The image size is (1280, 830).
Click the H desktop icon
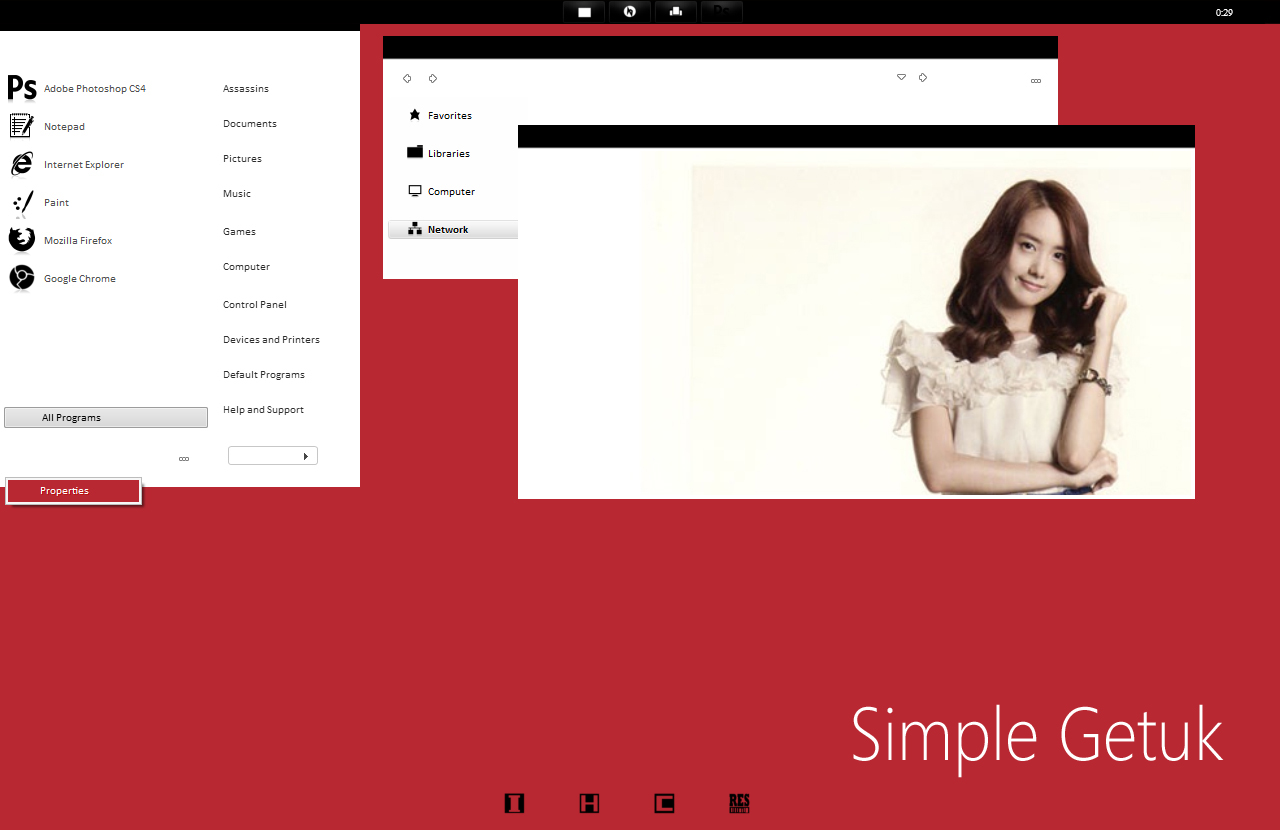tap(589, 803)
